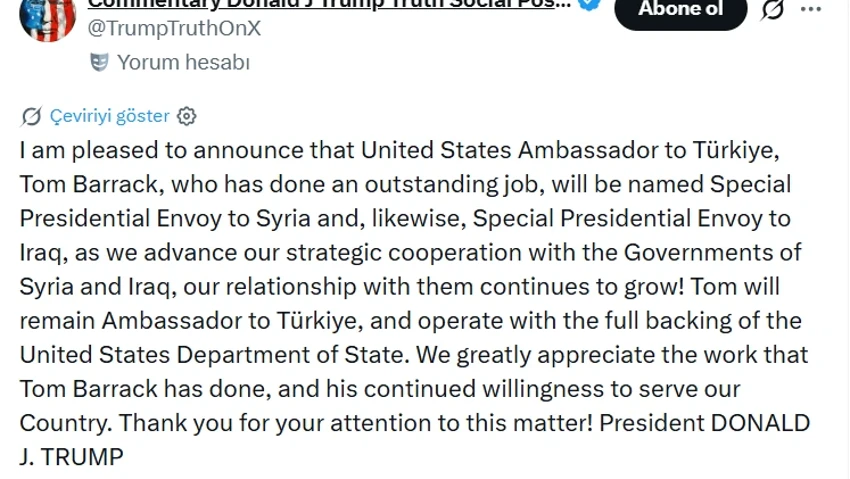
Task: Open the three-dot more options menu
Action: click(x=811, y=9)
